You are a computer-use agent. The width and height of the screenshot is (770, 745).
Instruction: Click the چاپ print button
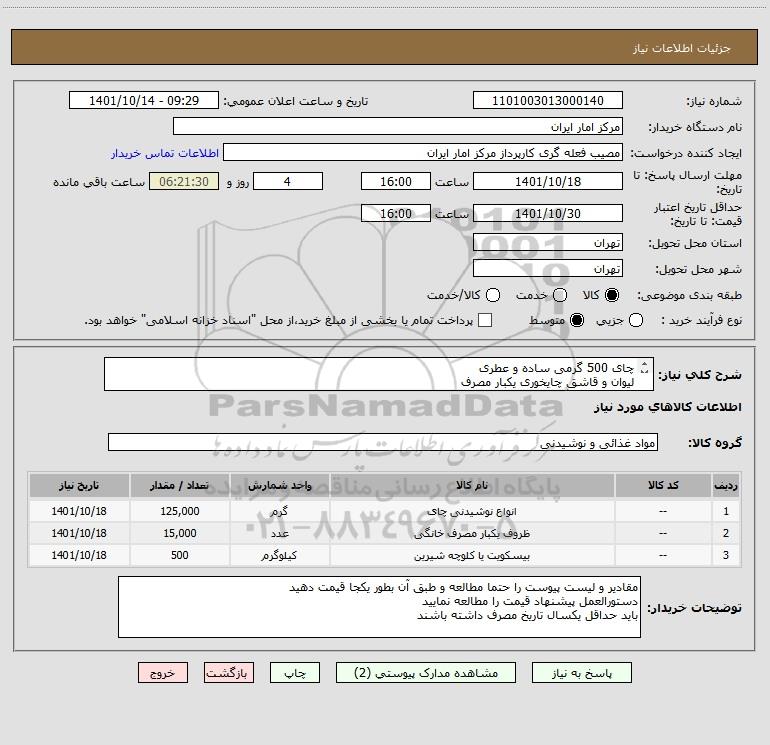pyautogui.click(x=295, y=673)
